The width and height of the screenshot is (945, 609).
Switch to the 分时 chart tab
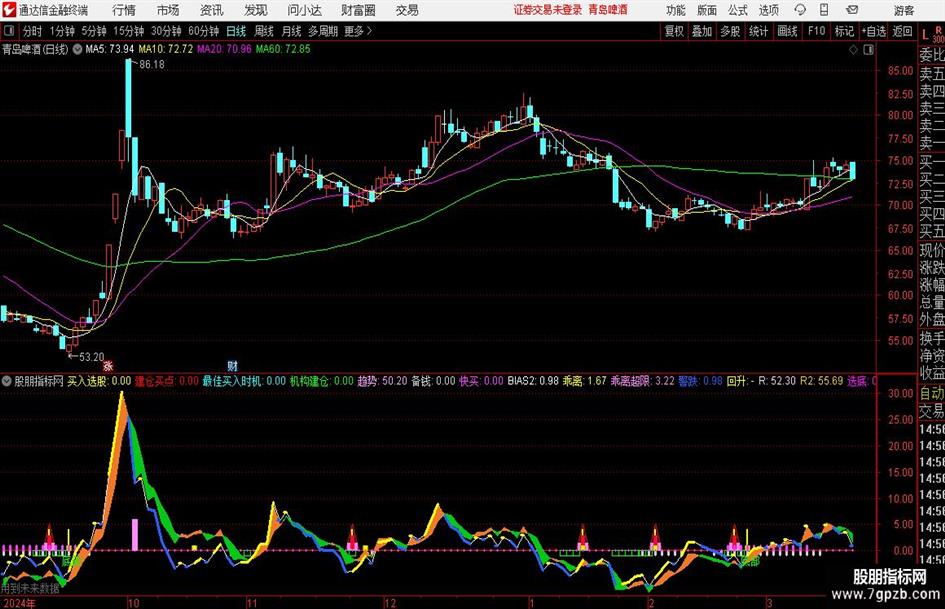point(33,31)
